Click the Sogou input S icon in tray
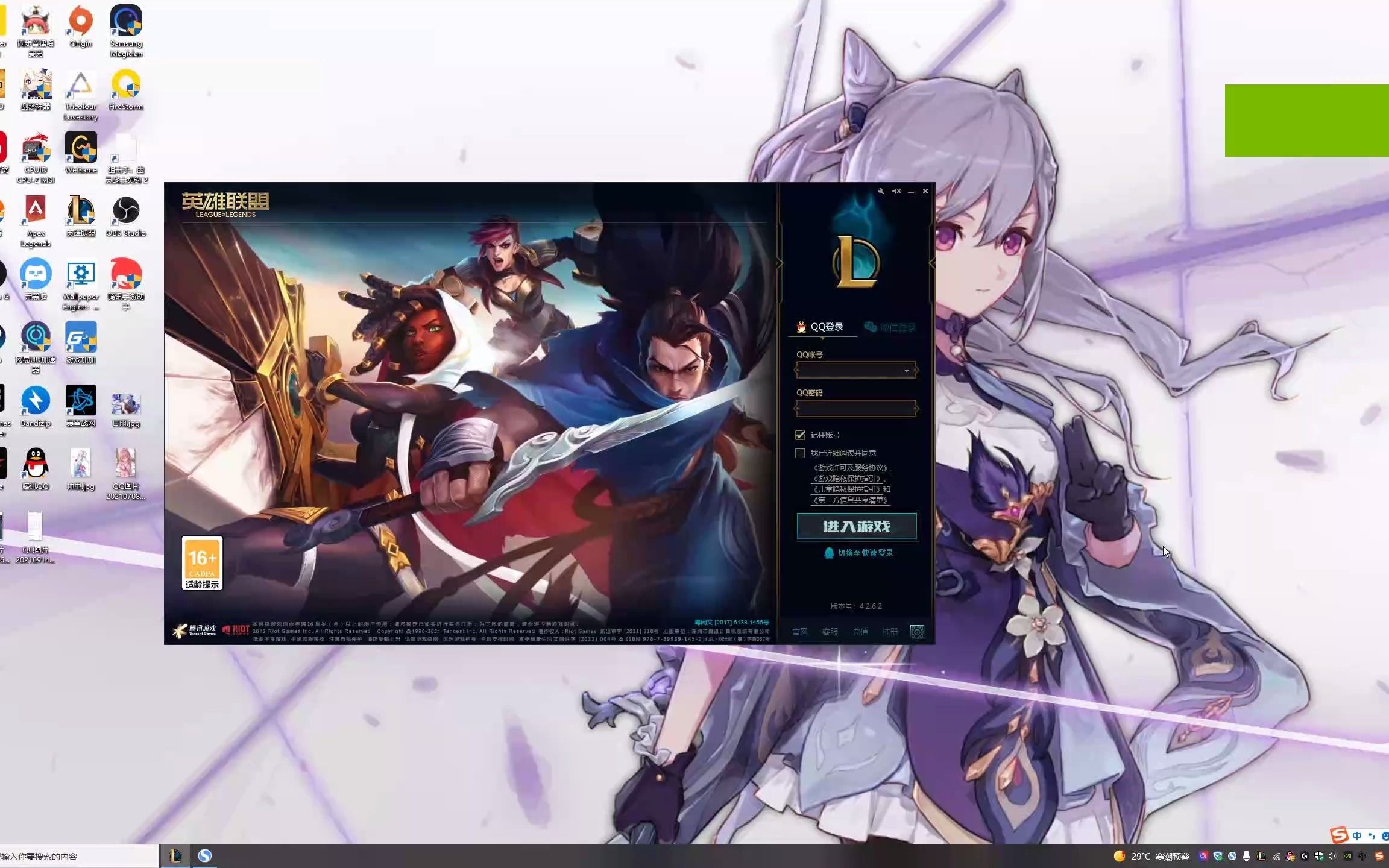This screenshot has height=868, width=1389. coord(1379,856)
